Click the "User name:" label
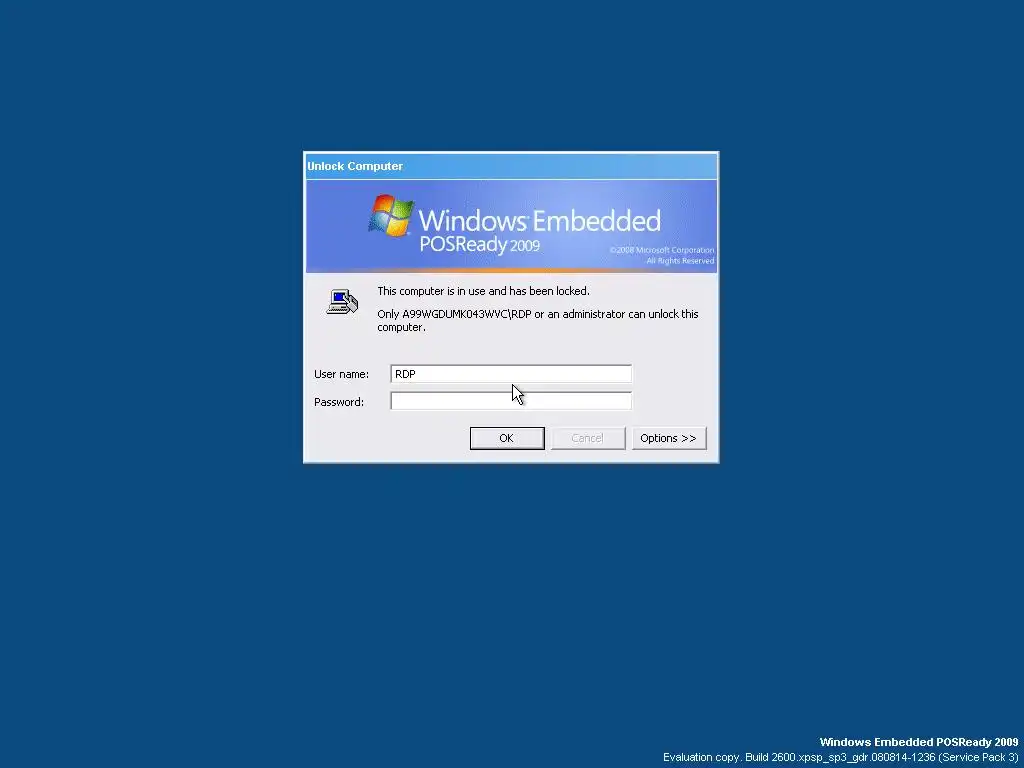The width and height of the screenshot is (1024, 768). tap(342, 374)
